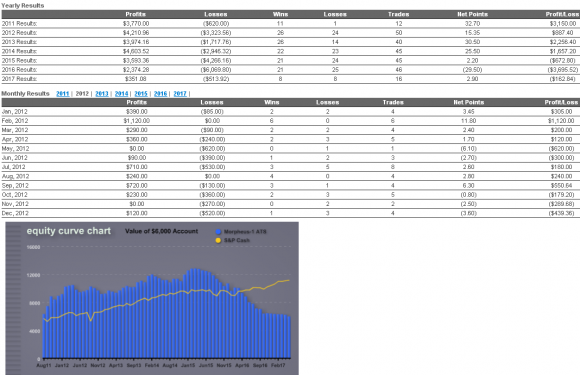Click the 'May, 2012' row label
The image size is (580, 375).
(15, 149)
